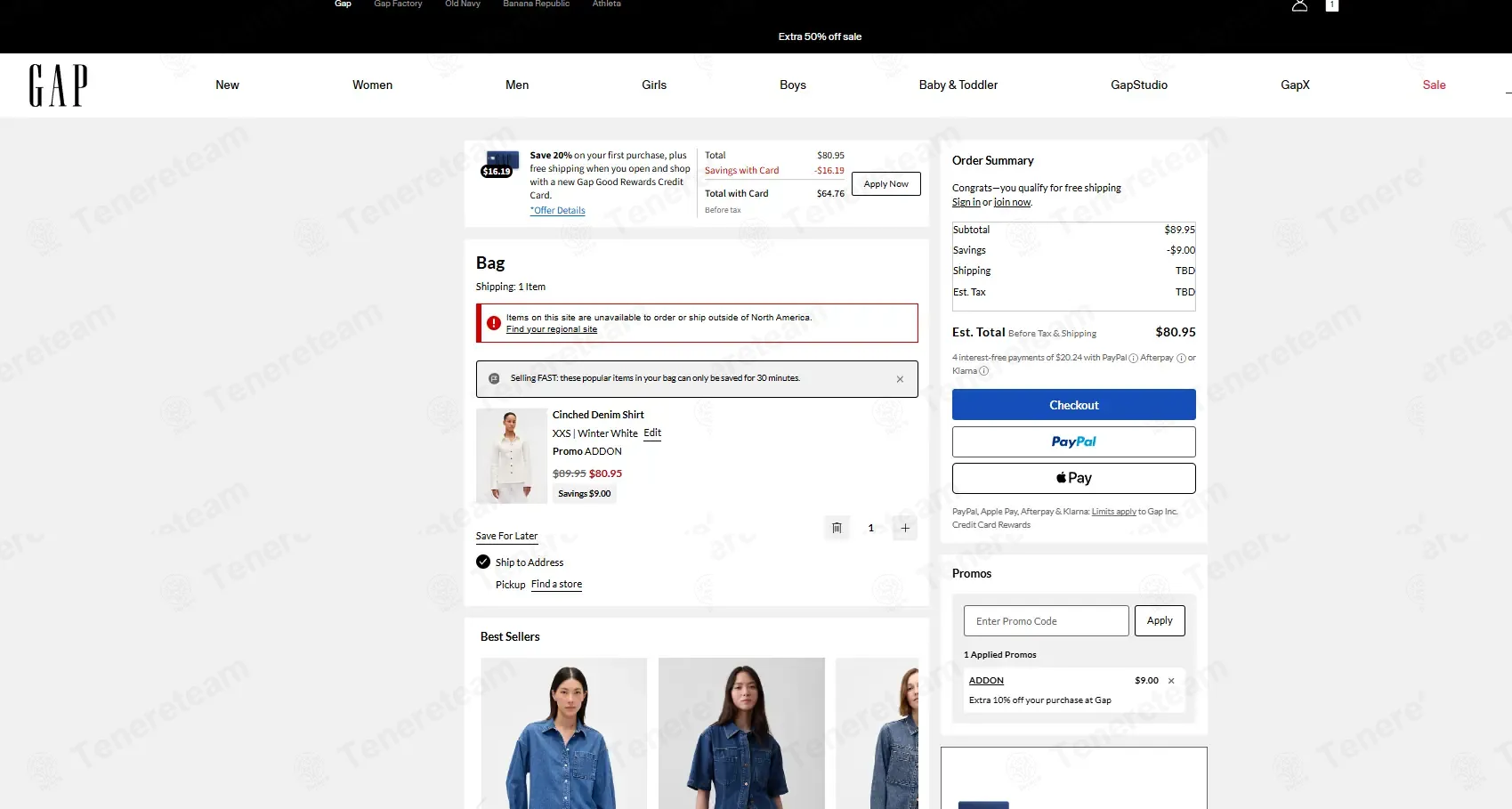Open the Women menu
The width and height of the screenshot is (1512, 809).
pyautogui.click(x=372, y=85)
